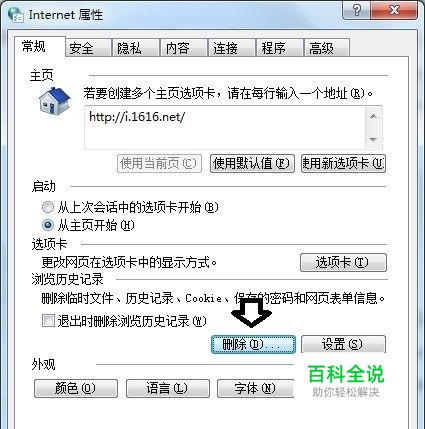This screenshot has height=429, width=425.
Task: Click the 删除(D)... button
Action: tap(253, 344)
